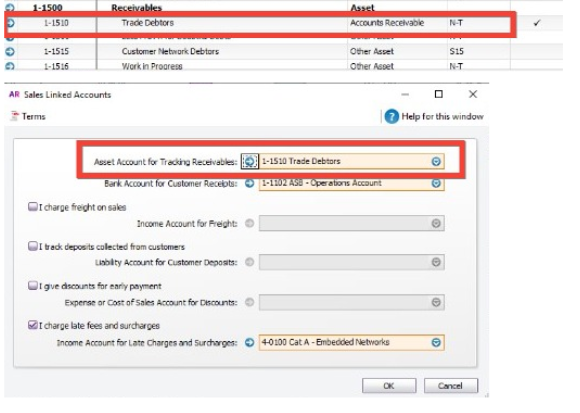The width and height of the screenshot is (580, 413).
Task: Uncheck I charge late fees and surcharges
Action: [x=33, y=325]
